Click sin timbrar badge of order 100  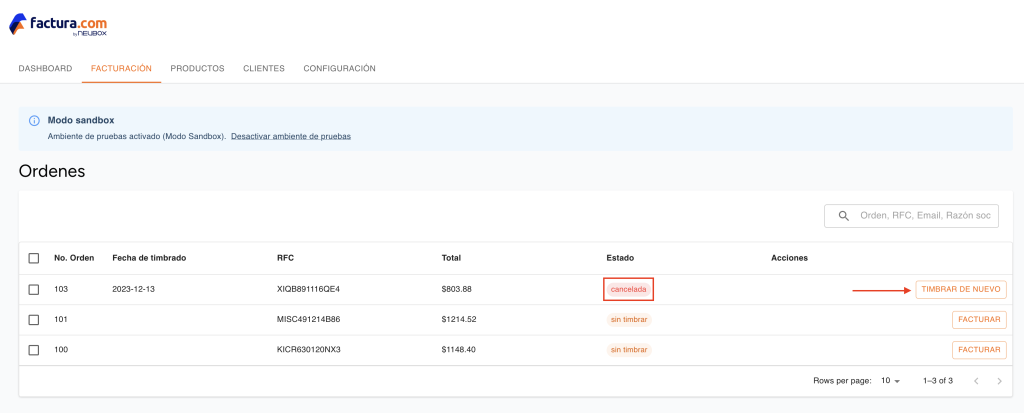point(629,350)
